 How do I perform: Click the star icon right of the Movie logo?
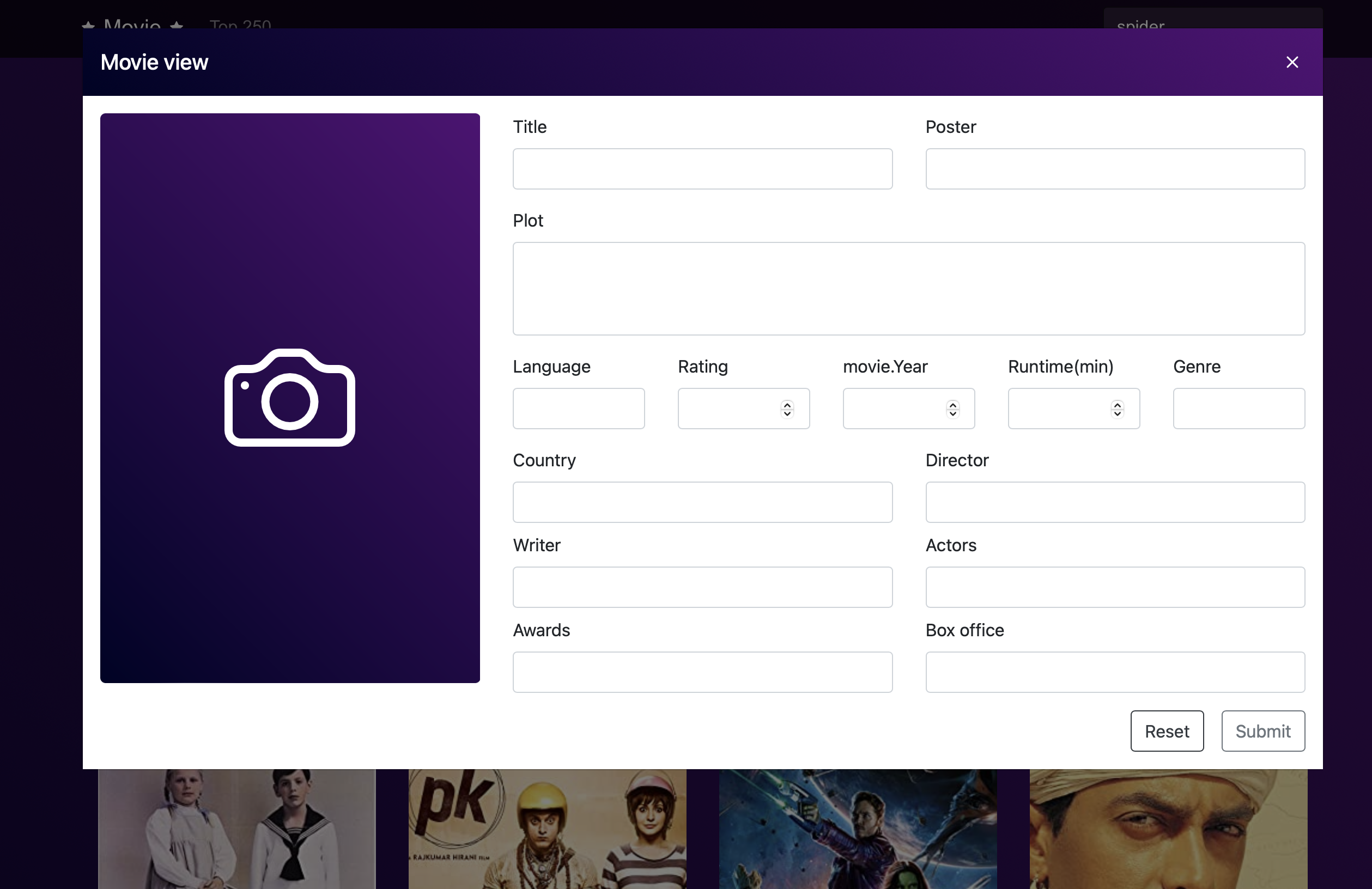(x=176, y=27)
